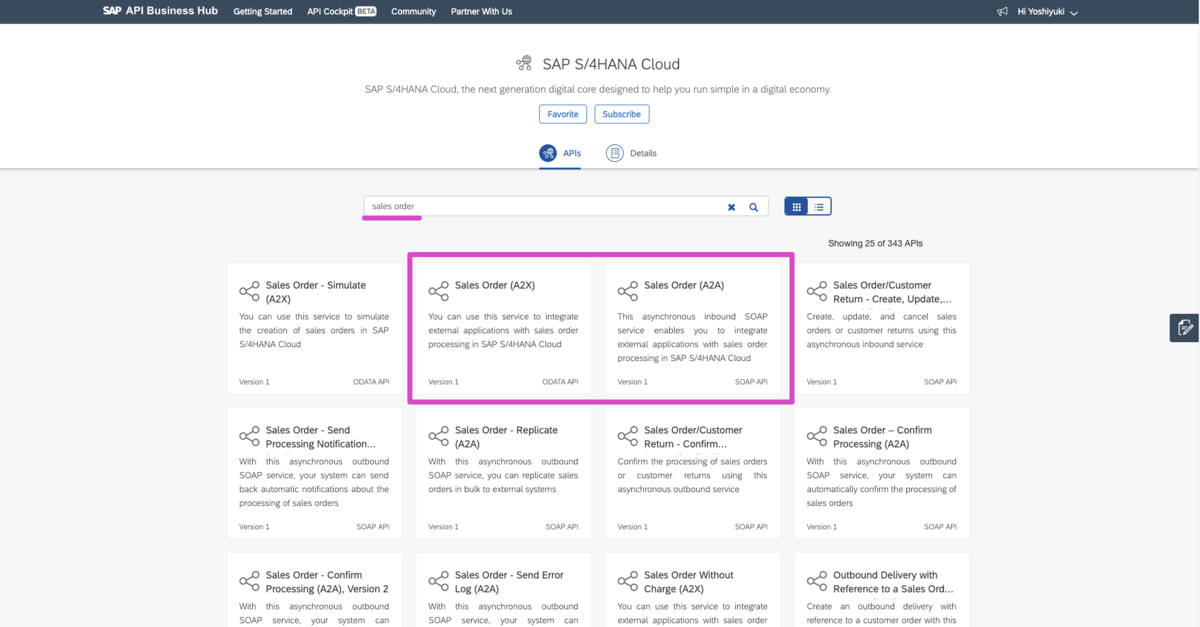Click the SAP S/4HANA Cloud heading

[611, 64]
